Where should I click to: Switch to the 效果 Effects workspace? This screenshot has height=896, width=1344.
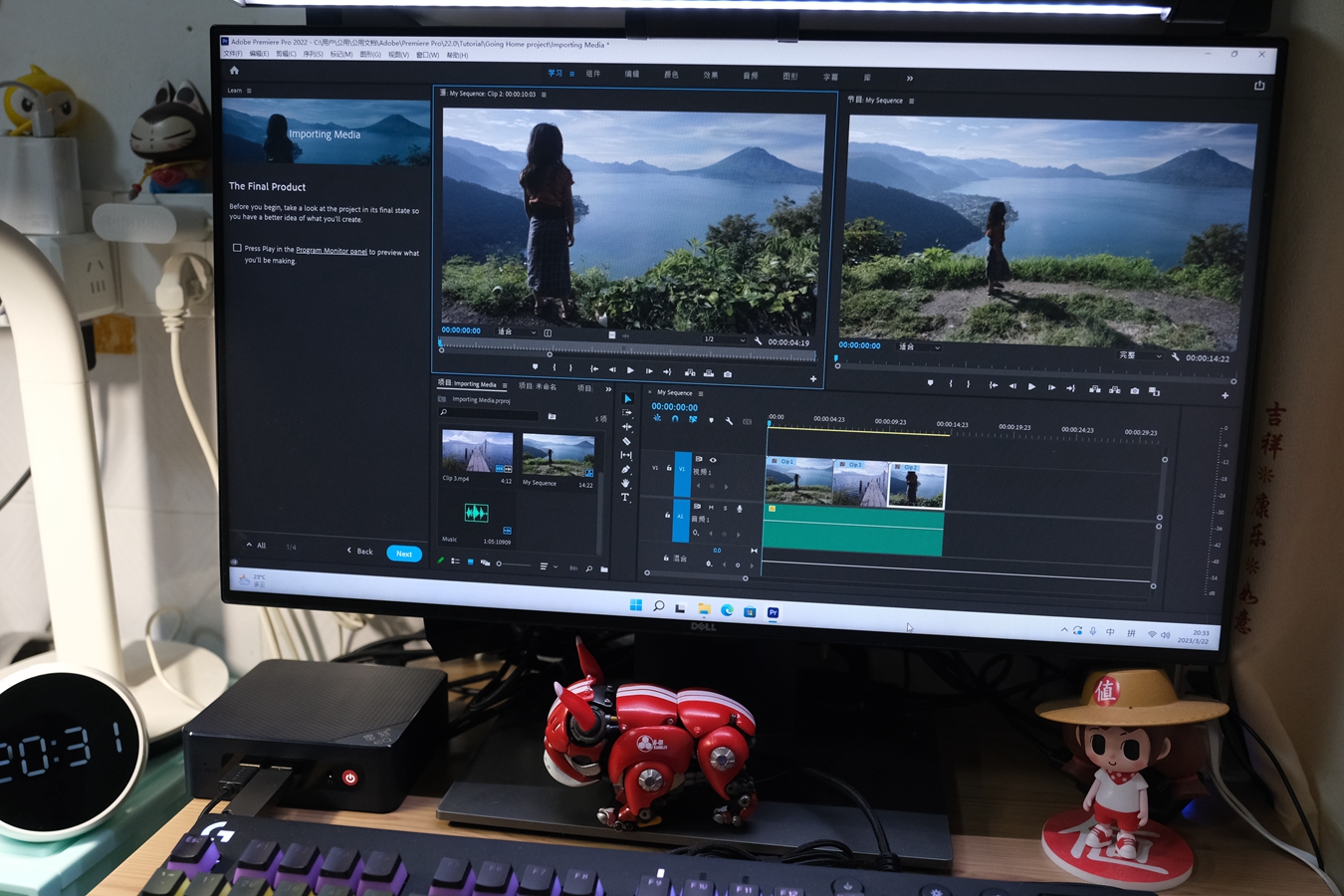tap(711, 75)
